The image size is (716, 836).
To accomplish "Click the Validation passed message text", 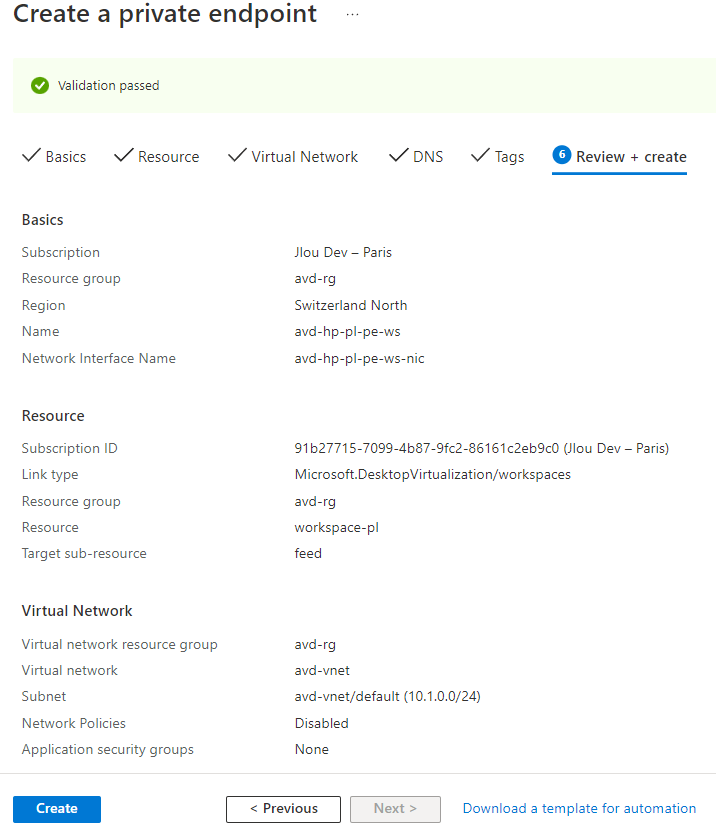I will tap(109, 86).
